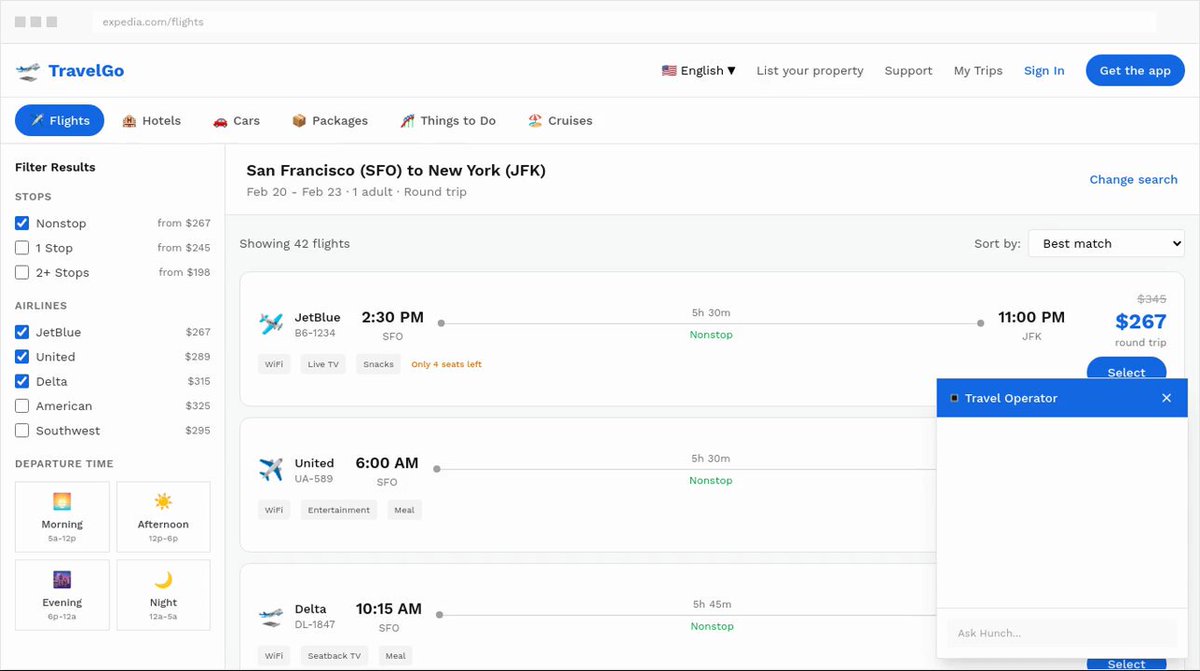
Task: Open the English language selector
Action: click(698, 71)
